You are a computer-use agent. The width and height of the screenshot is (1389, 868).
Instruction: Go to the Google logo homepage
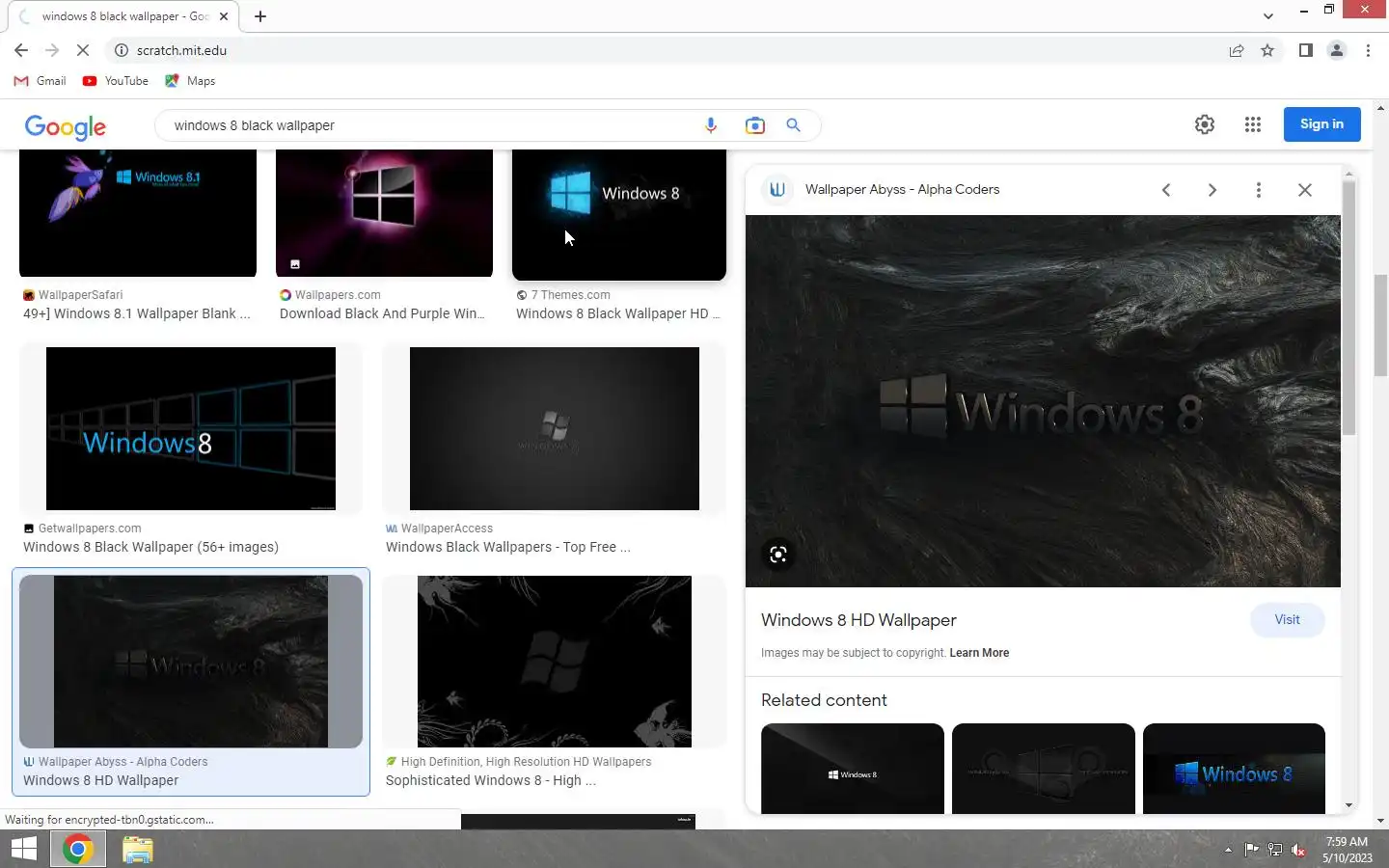pyautogui.click(x=66, y=126)
